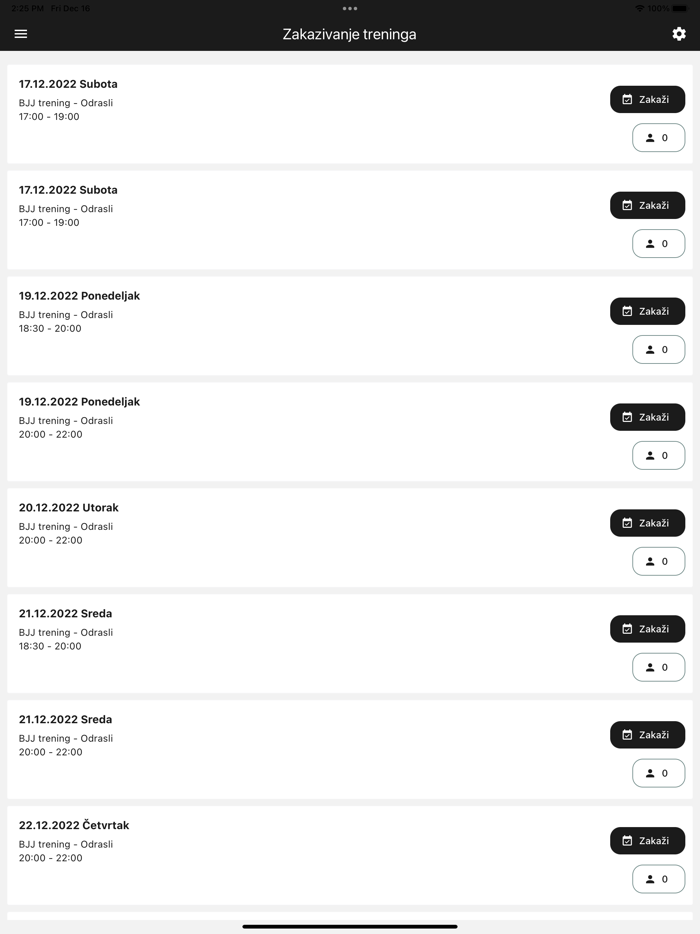This screenshot has height=934, width=700.
Task: View attendees for Sreda 18:30 training
Action: 658,667
